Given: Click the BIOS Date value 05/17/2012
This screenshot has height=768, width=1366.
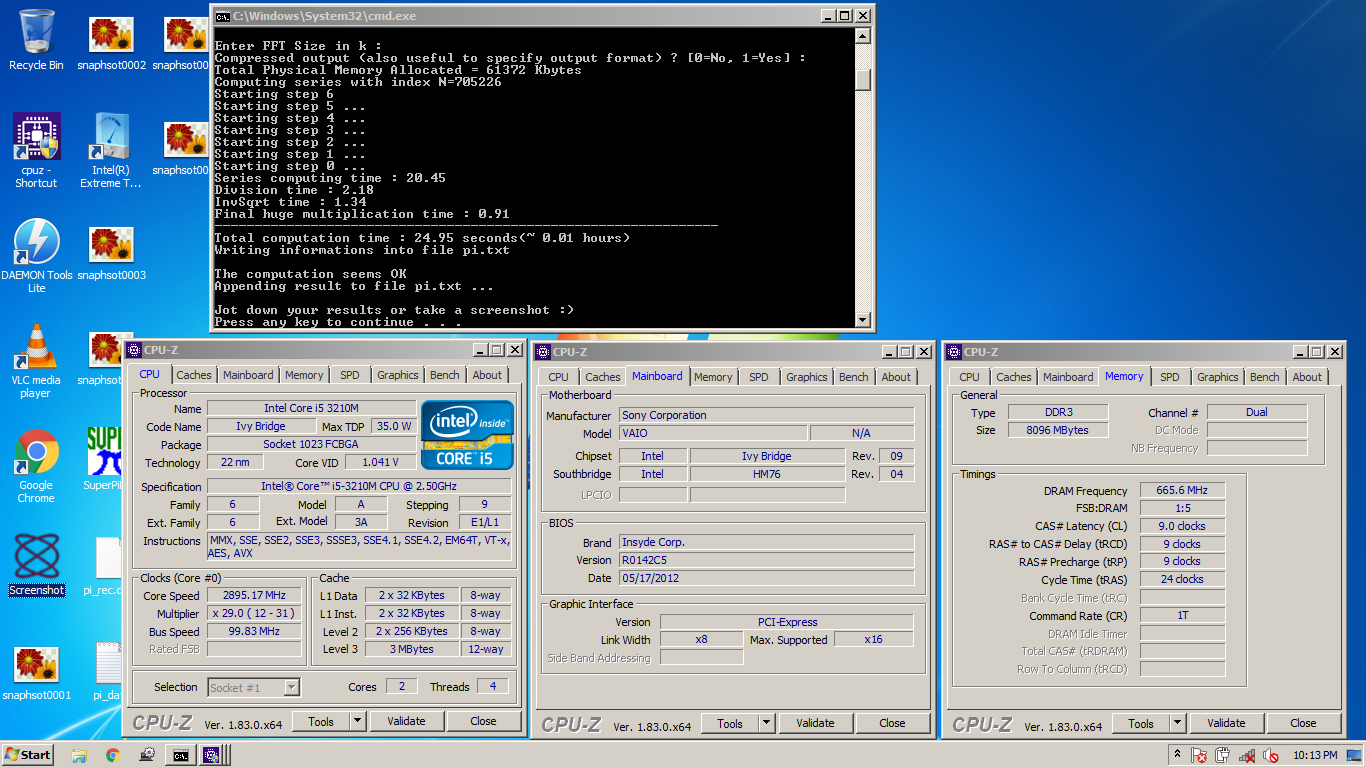Looking at the screenshot, I should coord(766,578).
